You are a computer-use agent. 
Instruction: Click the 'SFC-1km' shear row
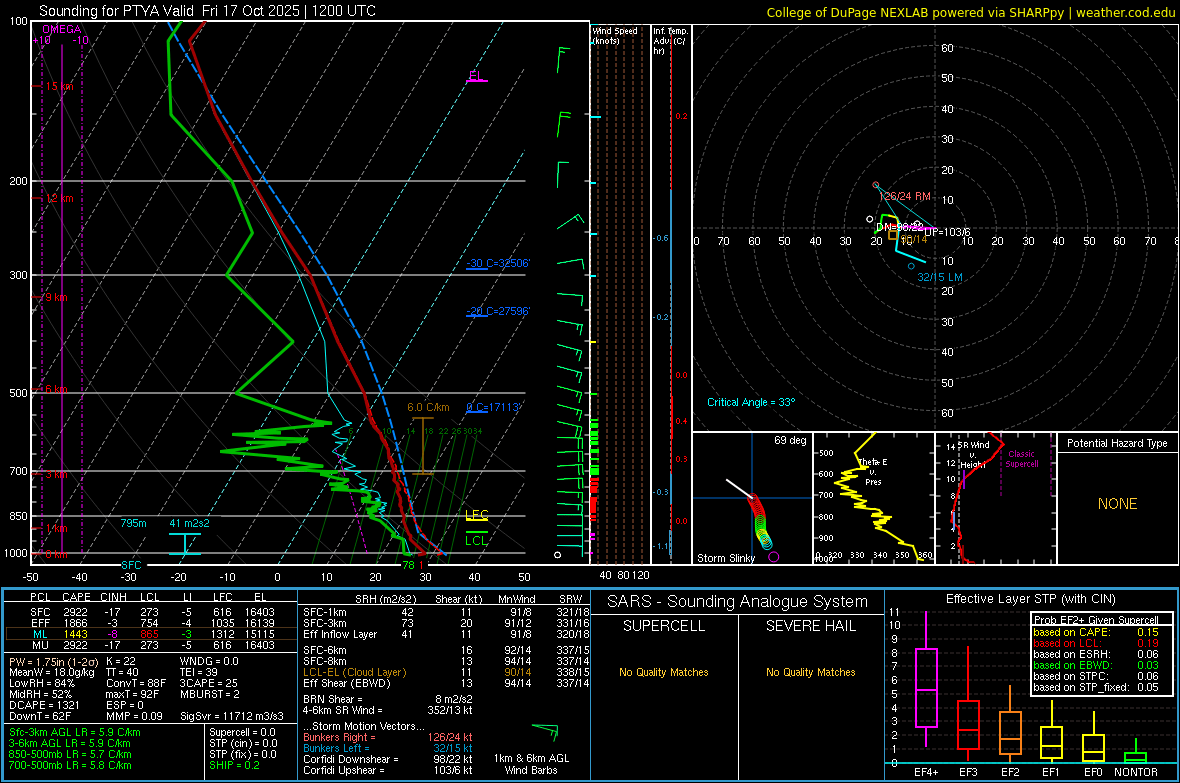pyautogui.click(x=444, y=612)
